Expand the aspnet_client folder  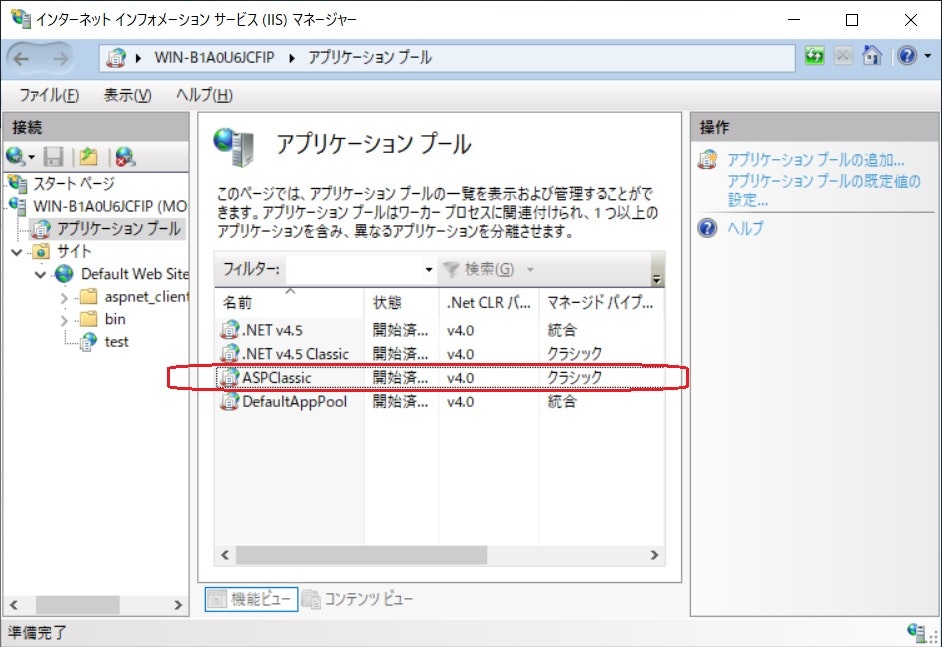[64, 298]
